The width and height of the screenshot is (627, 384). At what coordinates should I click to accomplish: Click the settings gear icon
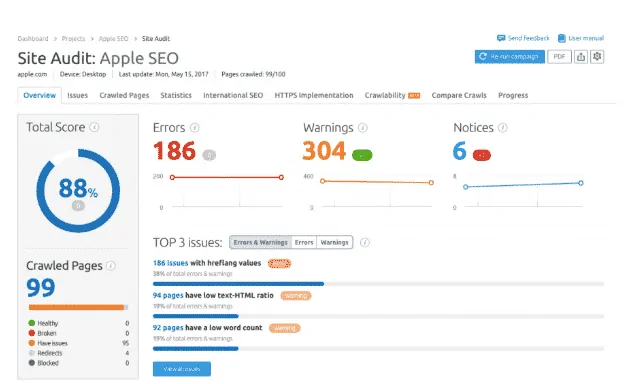pyautogui.click(x=597, y=57)
